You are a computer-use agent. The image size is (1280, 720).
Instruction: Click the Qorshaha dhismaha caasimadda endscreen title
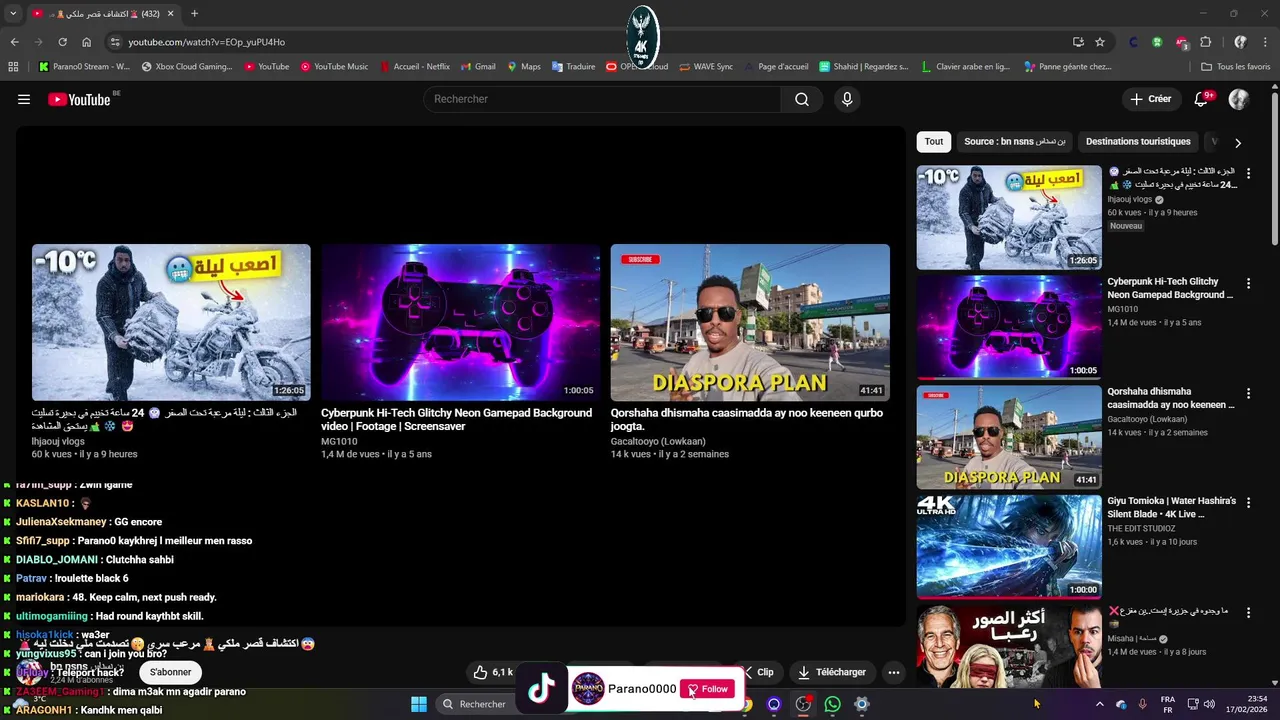click(746, 419)
